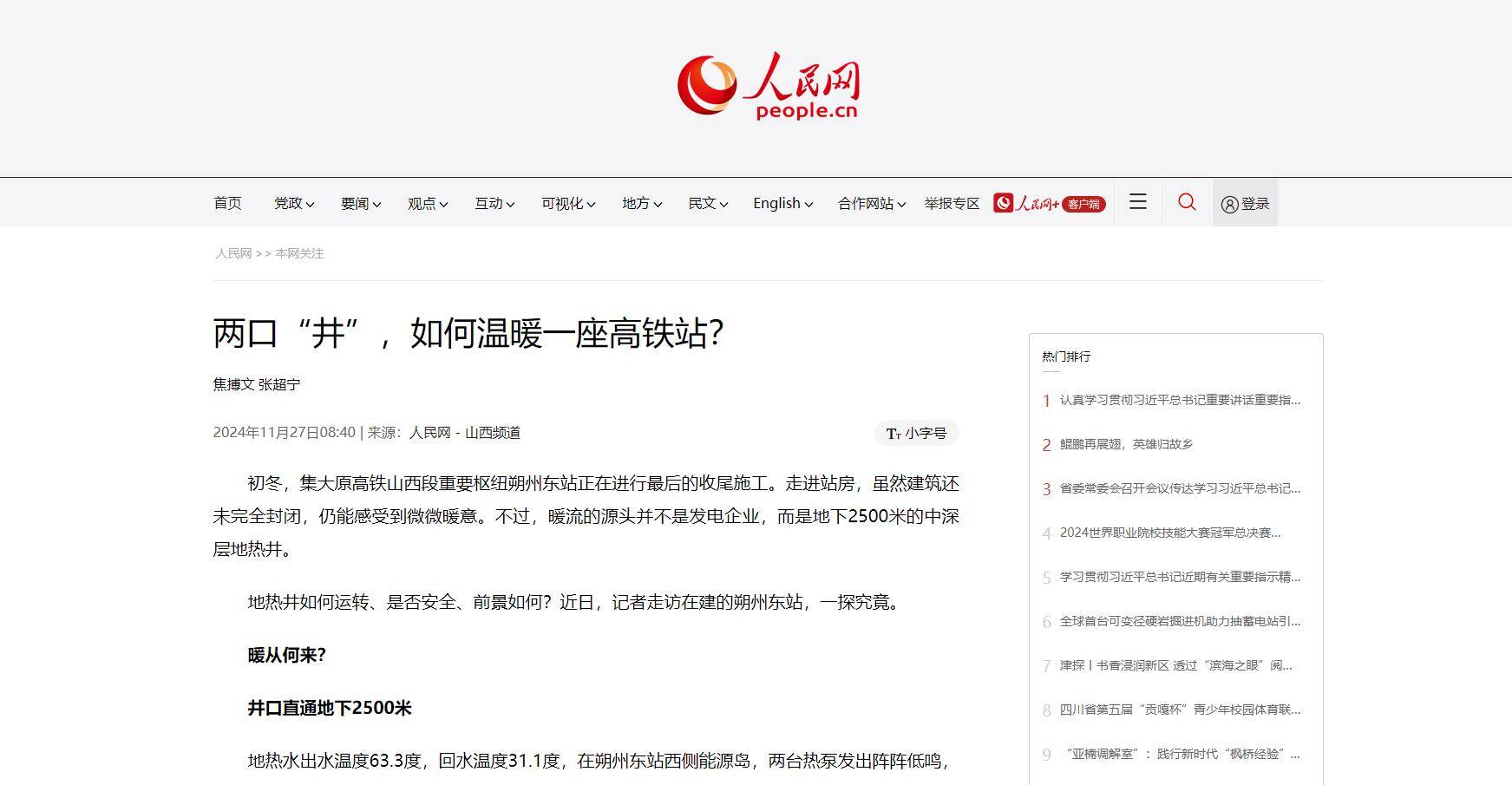Expand the 党政 dropdown menu
1512x785 pixels.
(x=294, y=203)
